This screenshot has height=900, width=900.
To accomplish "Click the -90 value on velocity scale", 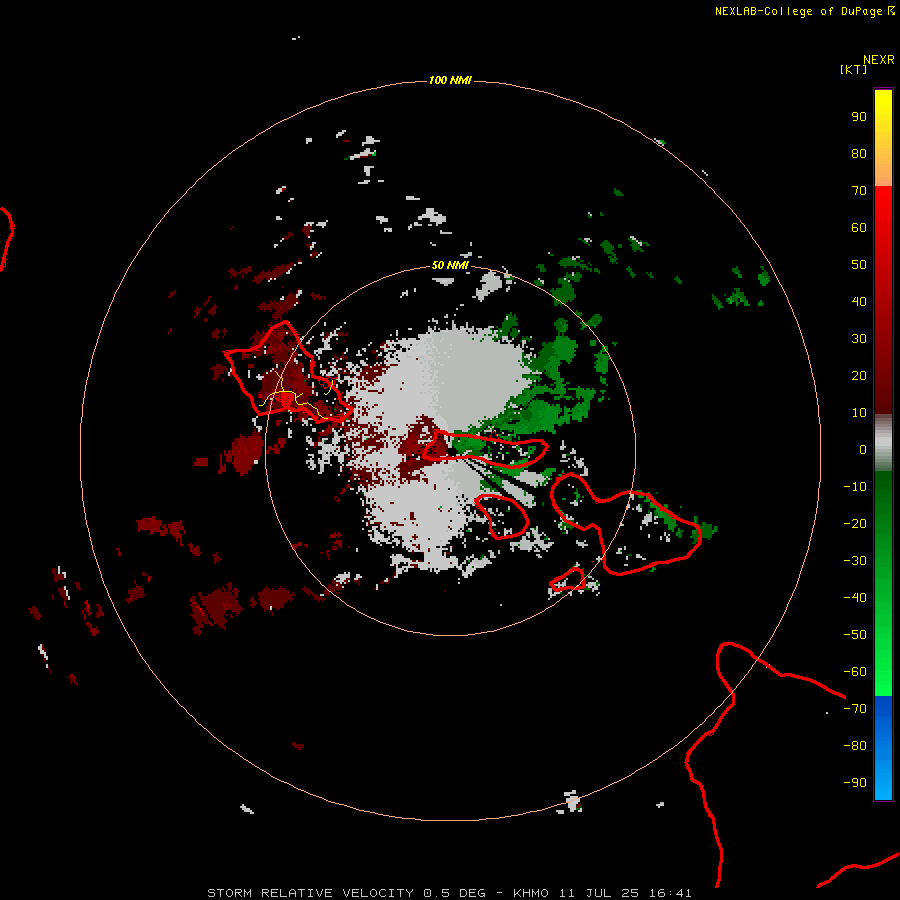I will click(x=855, y=782).
